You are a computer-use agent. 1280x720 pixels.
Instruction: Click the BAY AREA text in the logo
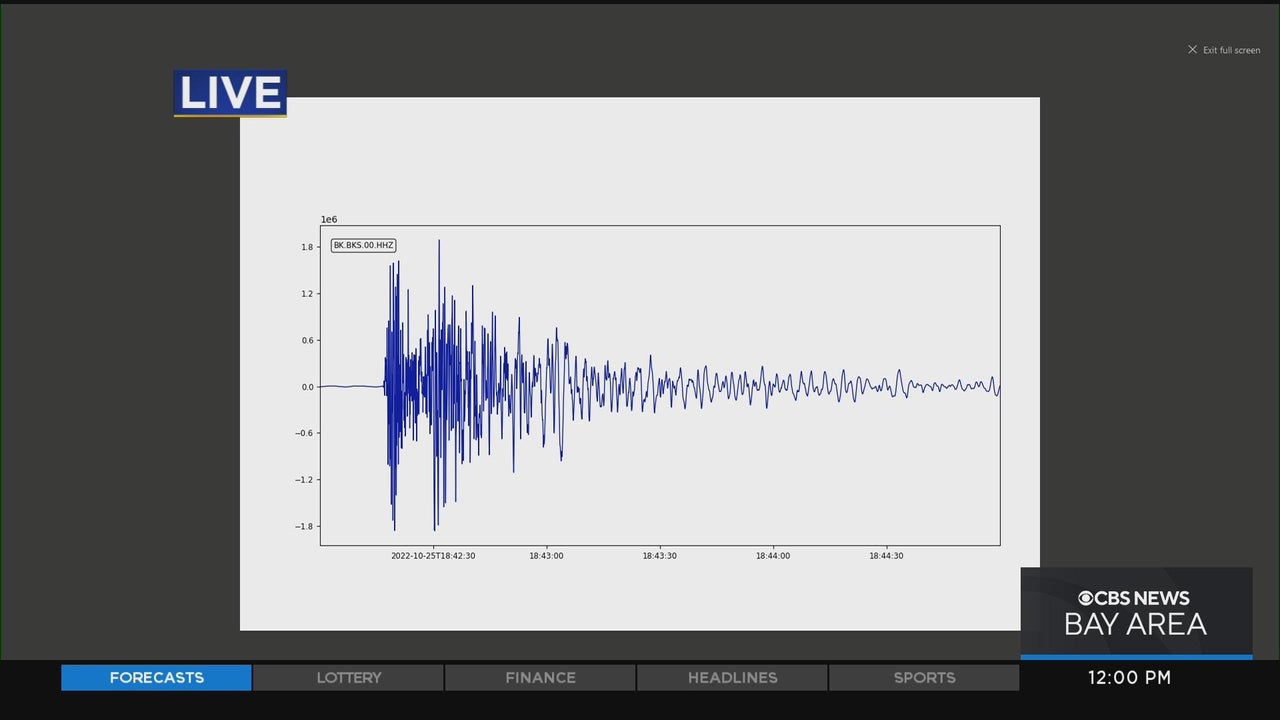click(x=1135, y=625)
